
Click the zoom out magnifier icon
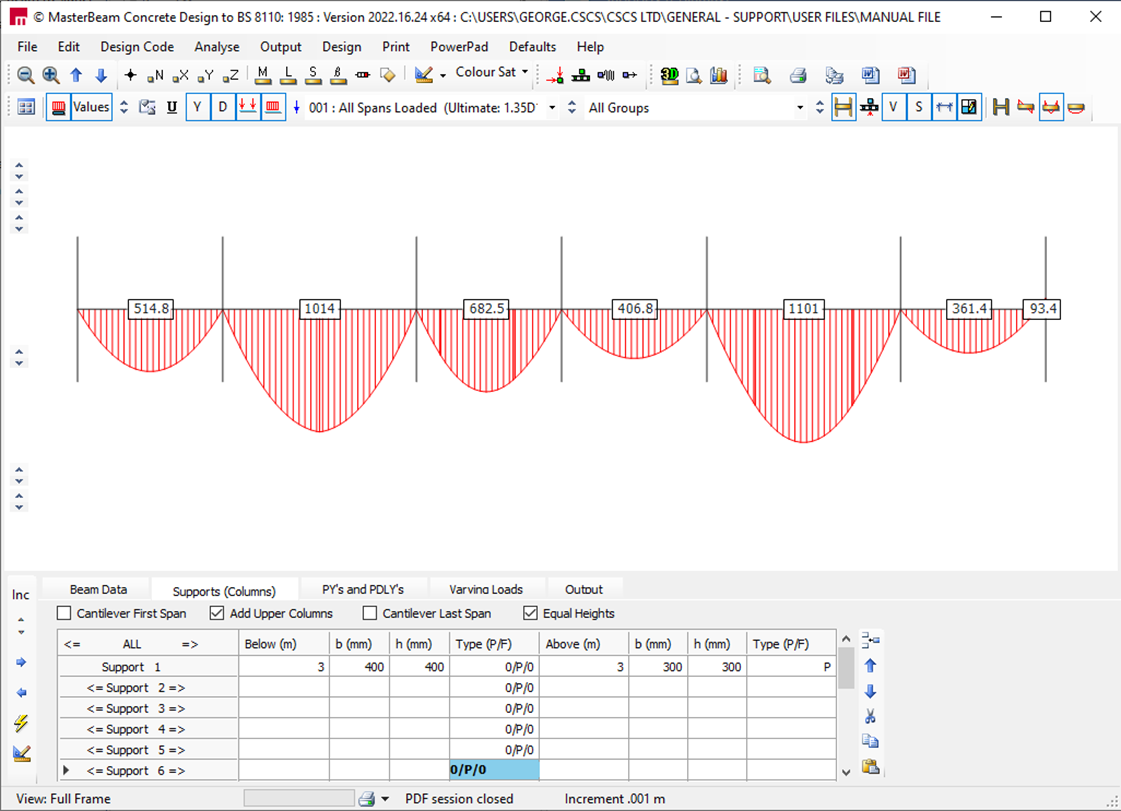click(x=26, y=75)
